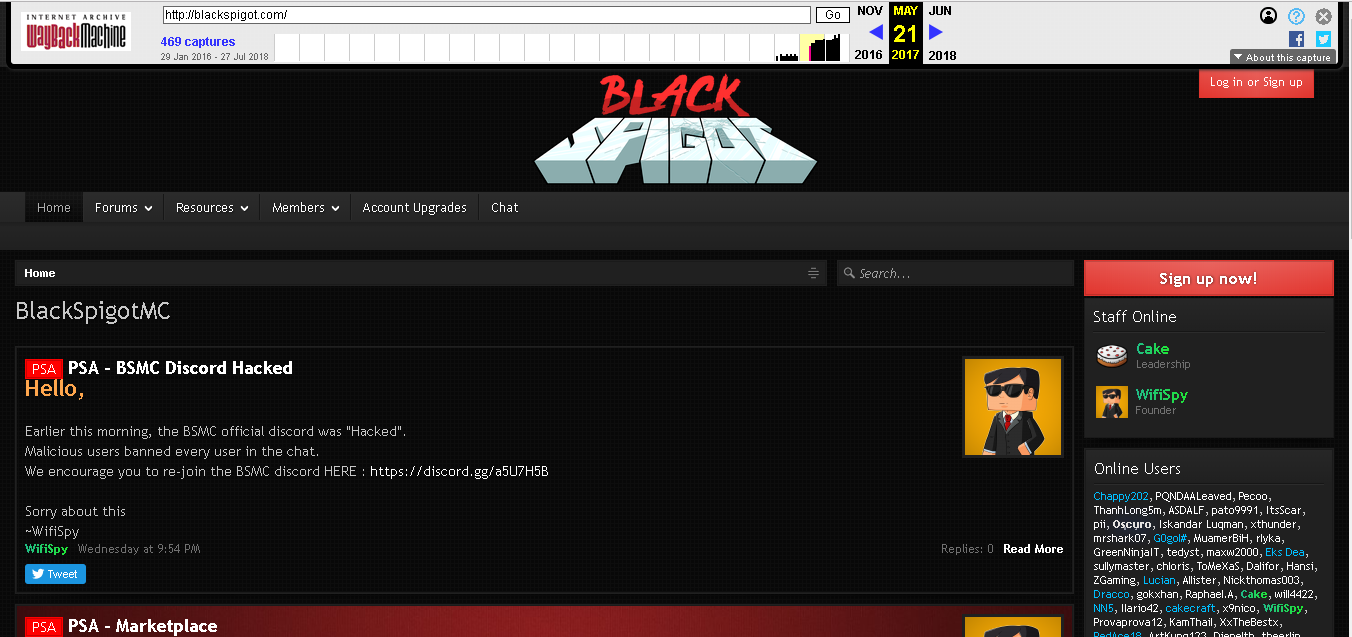Expand the Members dropdown arrow
1352x637 pixels.
coord(335,208)
